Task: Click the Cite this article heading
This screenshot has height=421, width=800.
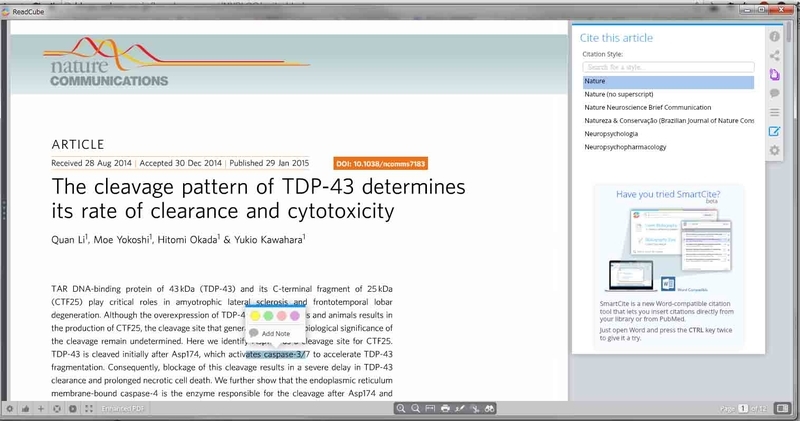Action: click(616, 38)
